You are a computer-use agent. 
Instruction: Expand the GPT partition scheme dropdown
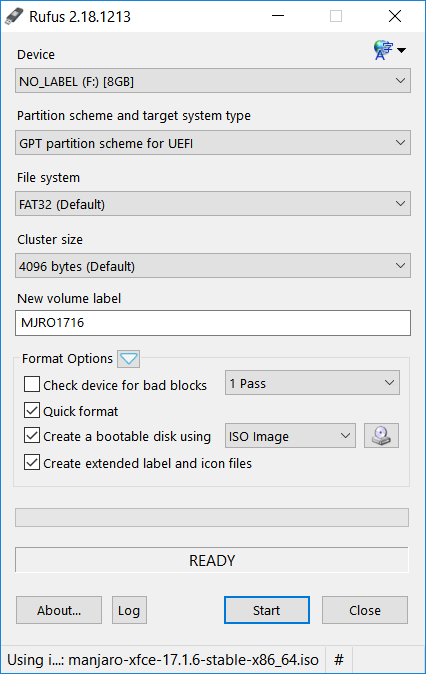tap(213, 143)
